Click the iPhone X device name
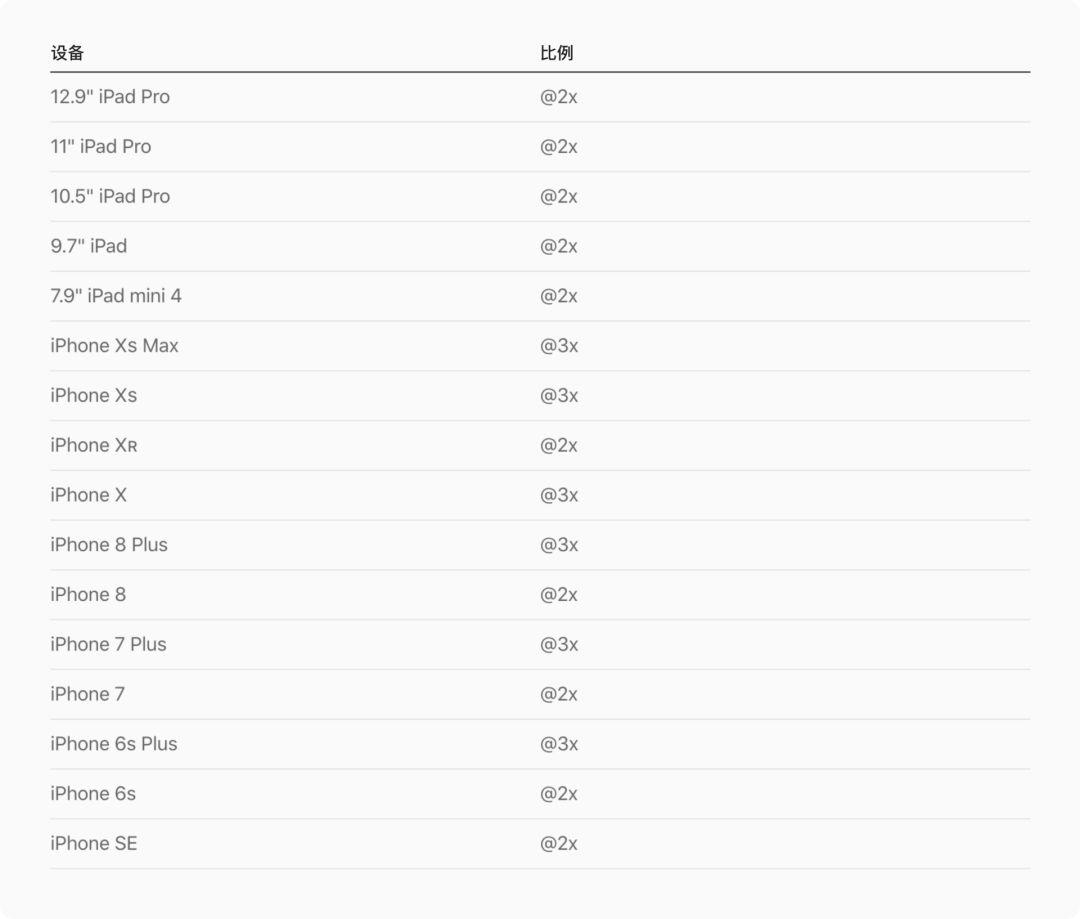Screen dimensions: 1080x919 (88, 495)
